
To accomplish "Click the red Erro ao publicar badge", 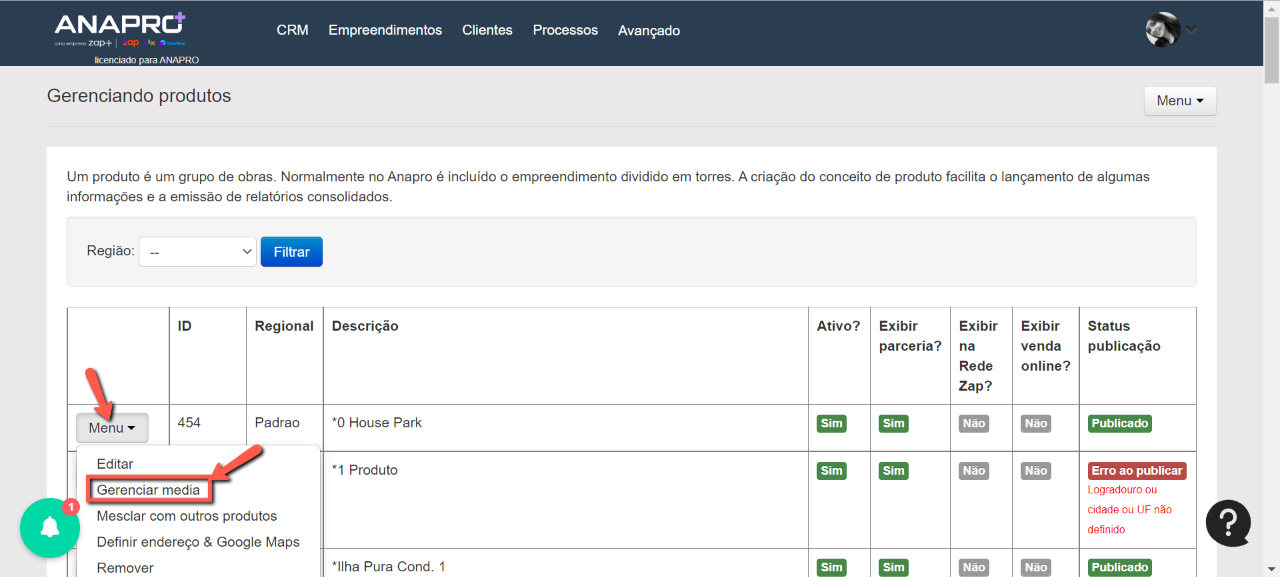I will 1137,471.
